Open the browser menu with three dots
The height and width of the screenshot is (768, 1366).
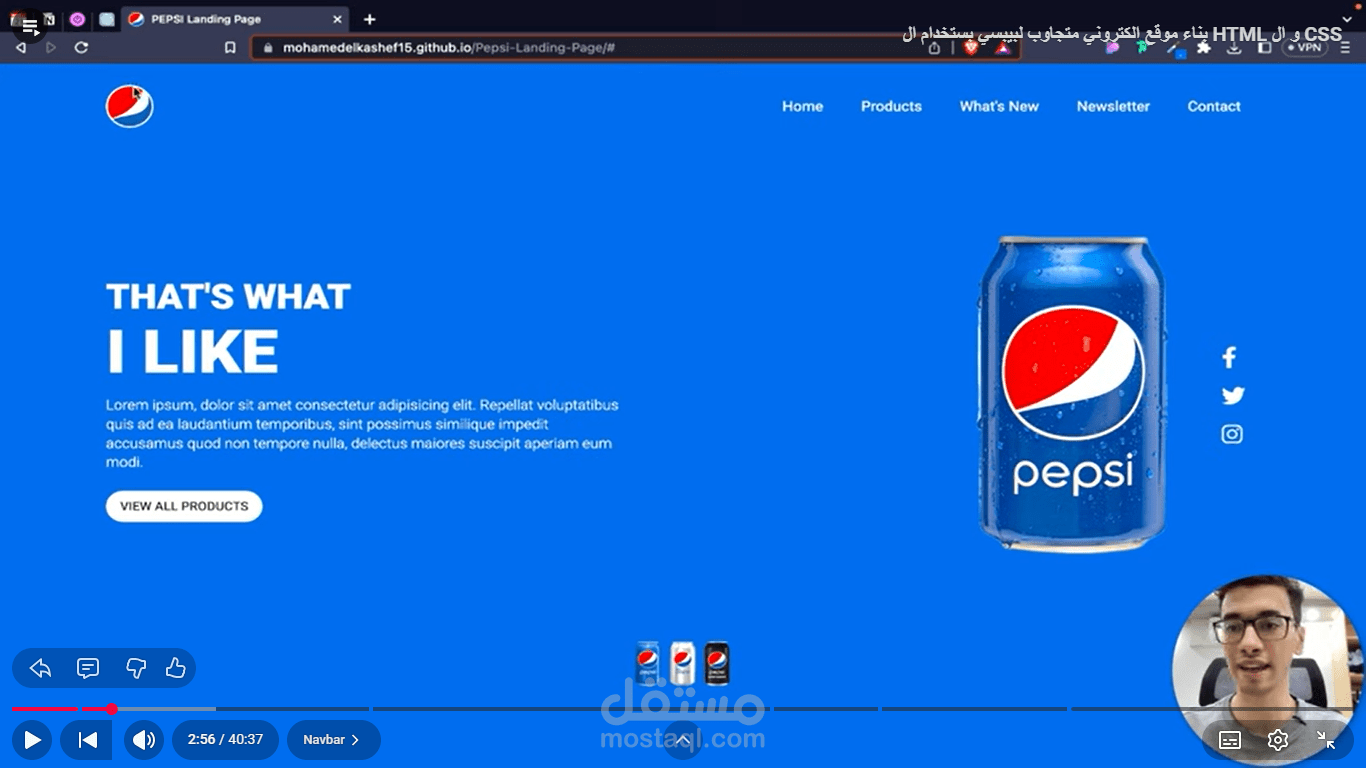pyautogui.click(x=1347, y=47)
